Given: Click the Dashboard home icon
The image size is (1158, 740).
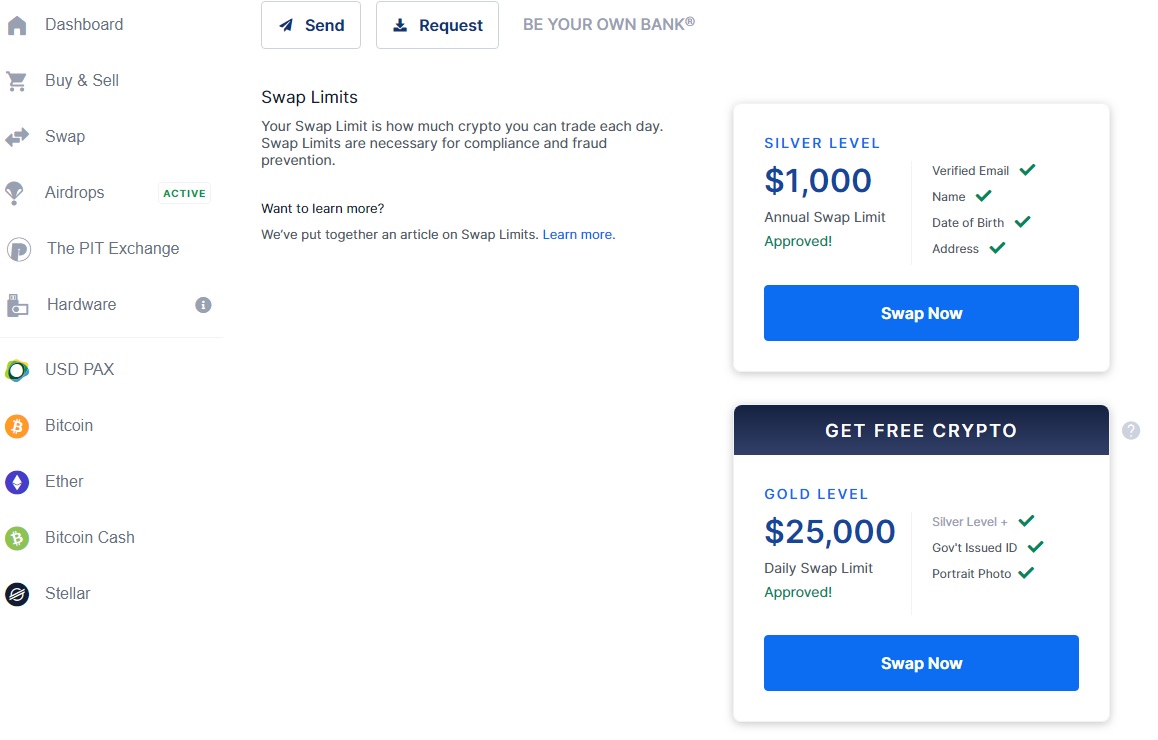Looking at the screenshot, I should pos(17,25).
